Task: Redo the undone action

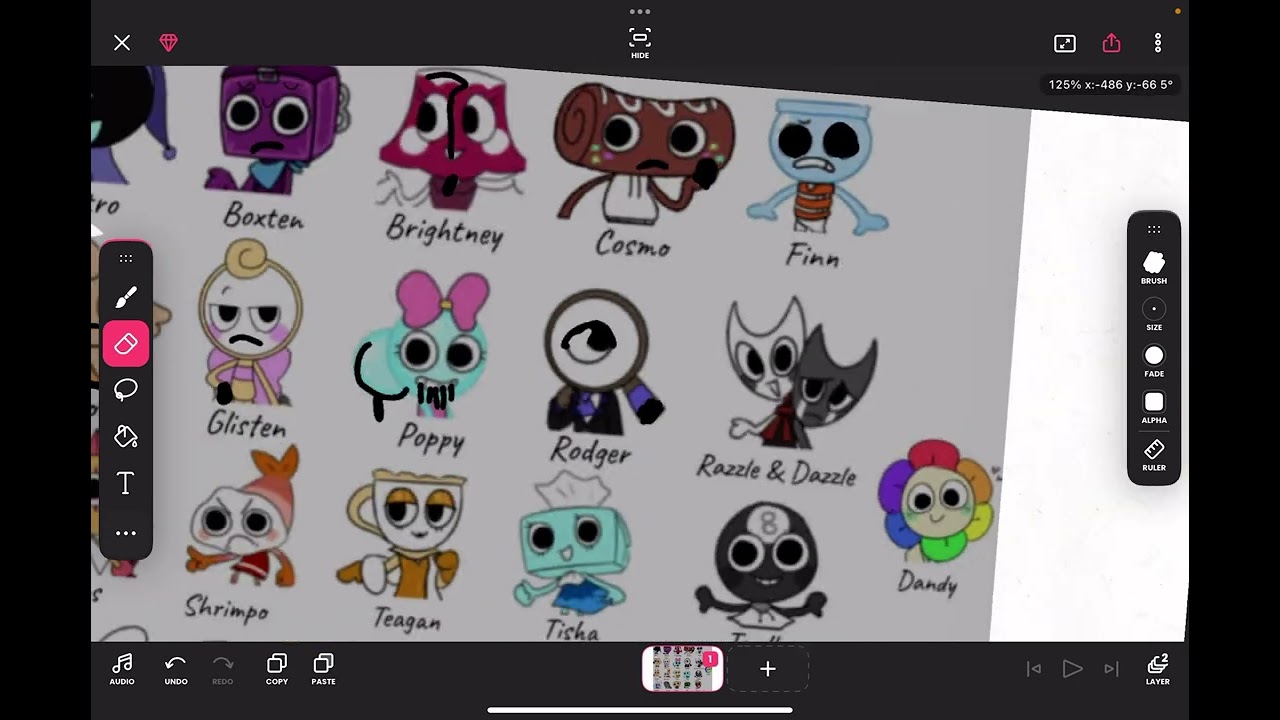Action: [223, 669]
